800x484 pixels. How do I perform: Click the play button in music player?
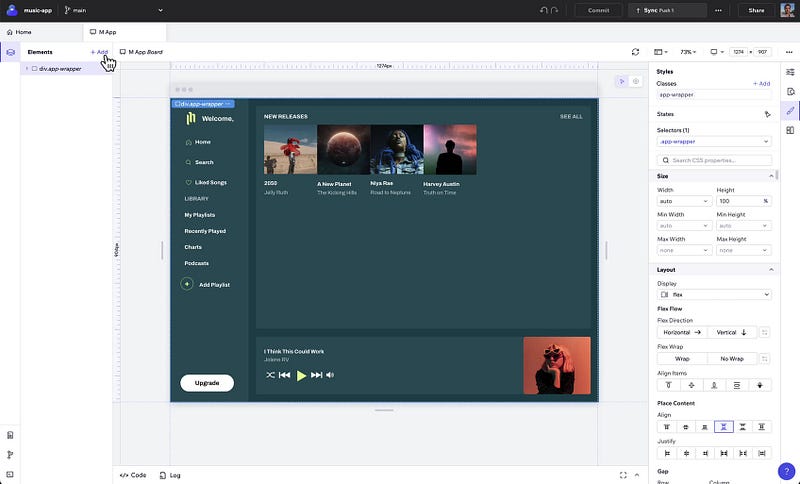point(301,376)
